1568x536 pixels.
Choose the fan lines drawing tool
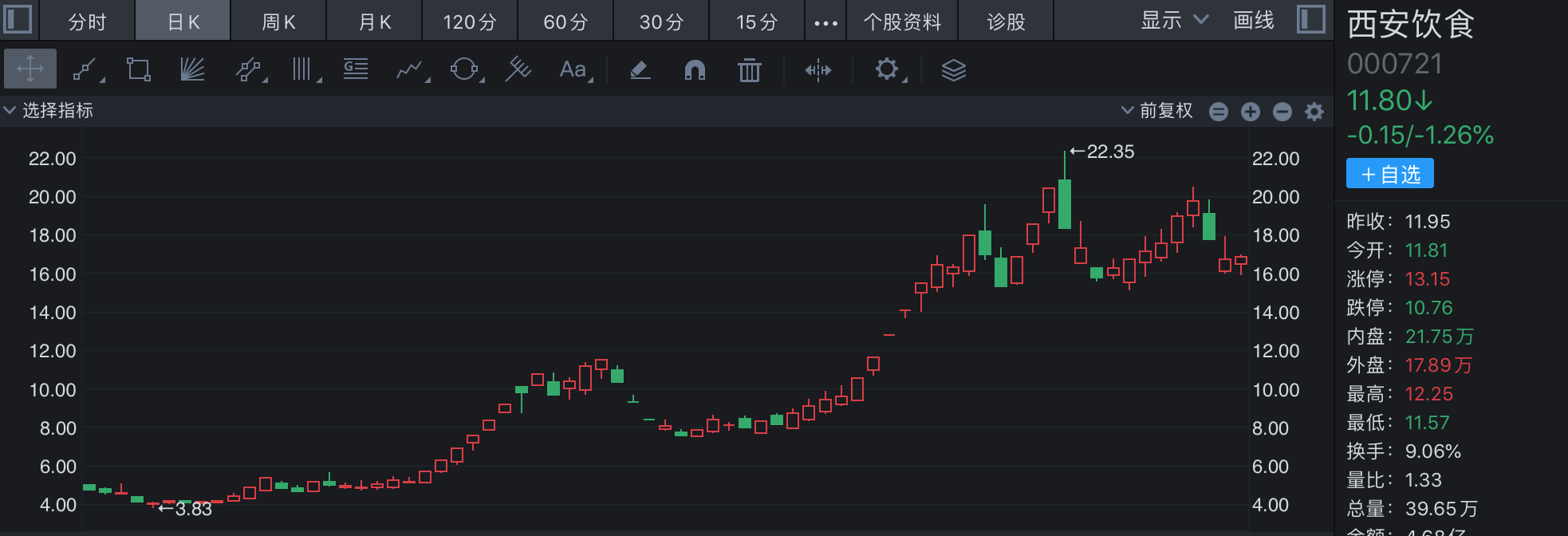pyautogui.click(x=192, y=69)
